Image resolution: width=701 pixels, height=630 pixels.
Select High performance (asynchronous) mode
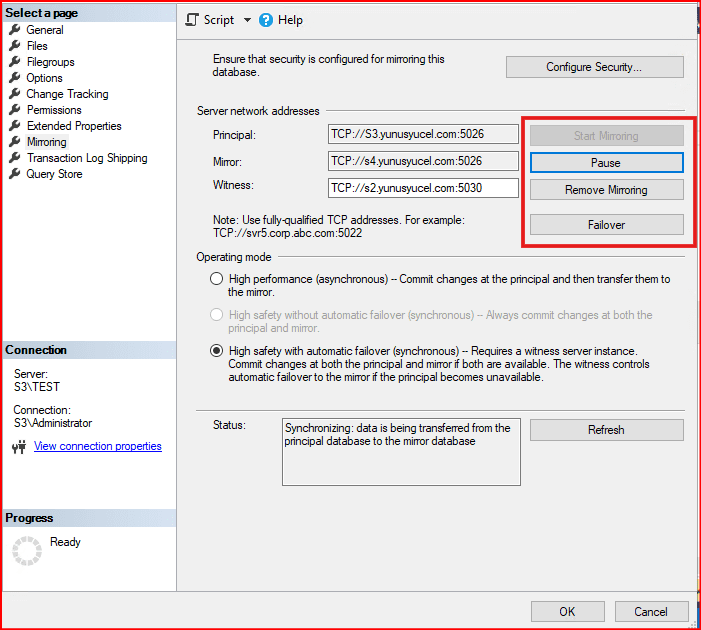[x=216, y=279]
